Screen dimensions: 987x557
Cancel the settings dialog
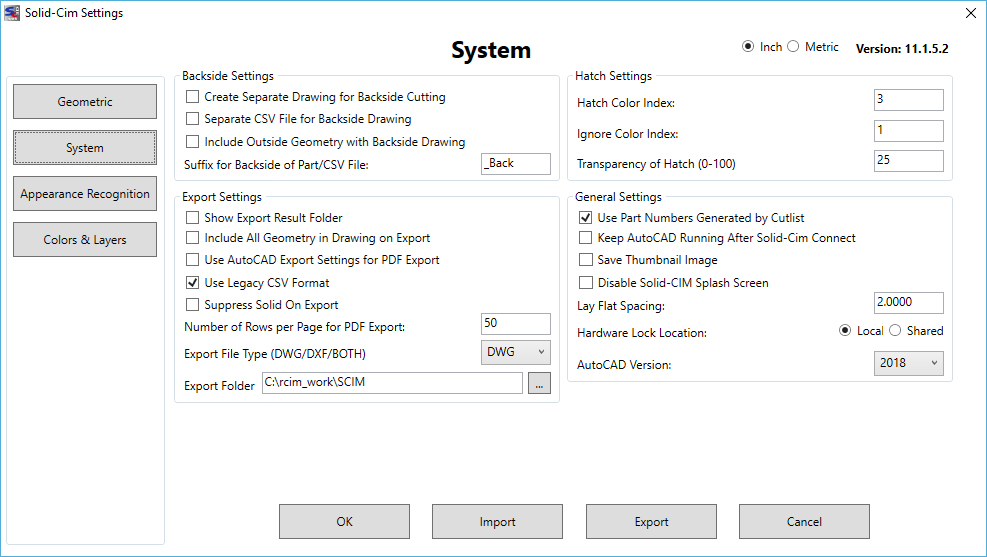pyautogui.click(x=804, y=521)
